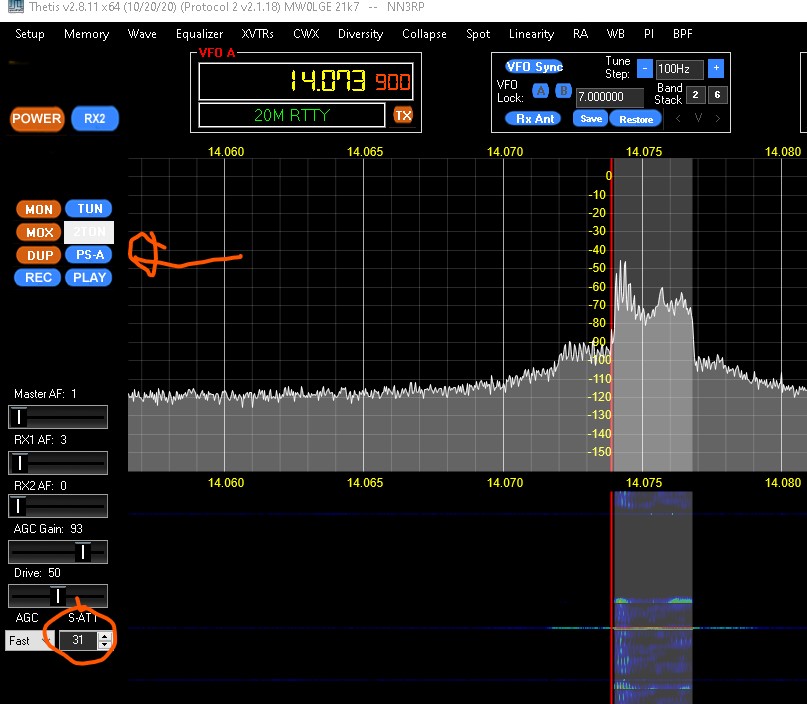
Task: Increase tune step with plus button
Action: tap(716, 68)
